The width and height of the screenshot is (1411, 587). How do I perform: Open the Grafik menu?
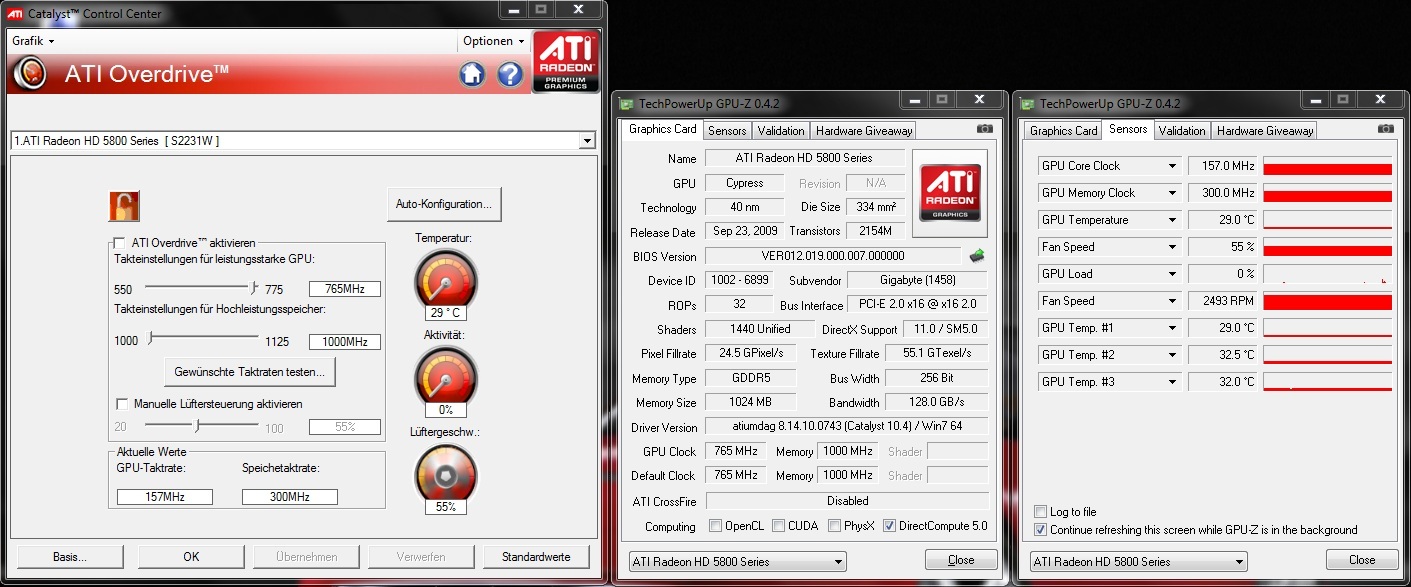coord(33,41)
